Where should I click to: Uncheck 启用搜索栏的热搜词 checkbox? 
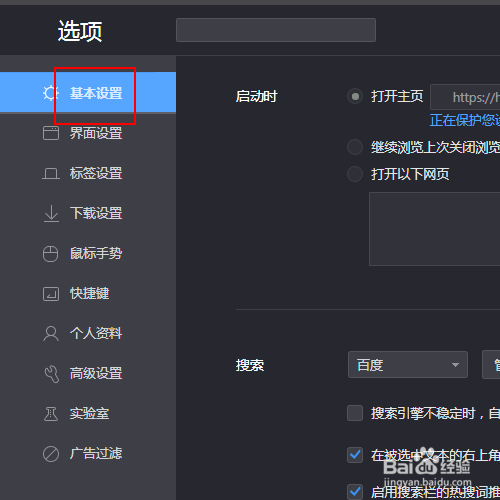(355, 492)
